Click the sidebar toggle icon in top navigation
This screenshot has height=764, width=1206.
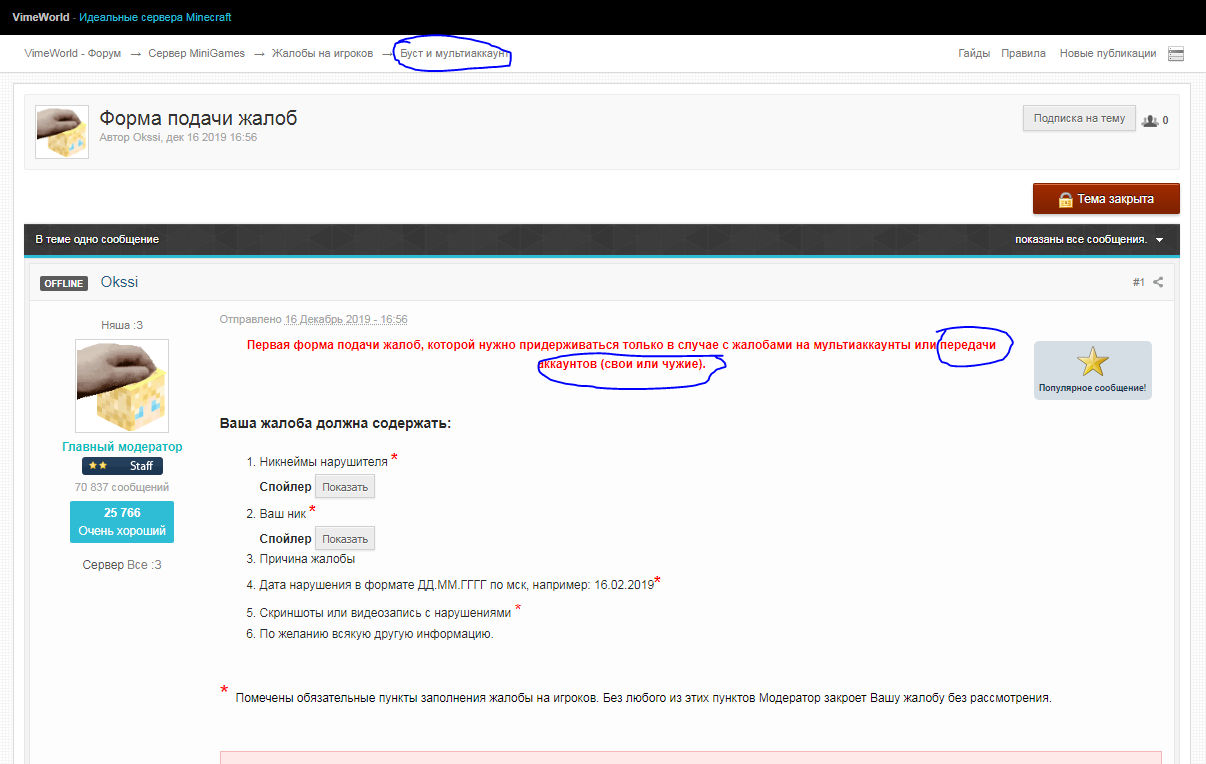point(1176,54)
